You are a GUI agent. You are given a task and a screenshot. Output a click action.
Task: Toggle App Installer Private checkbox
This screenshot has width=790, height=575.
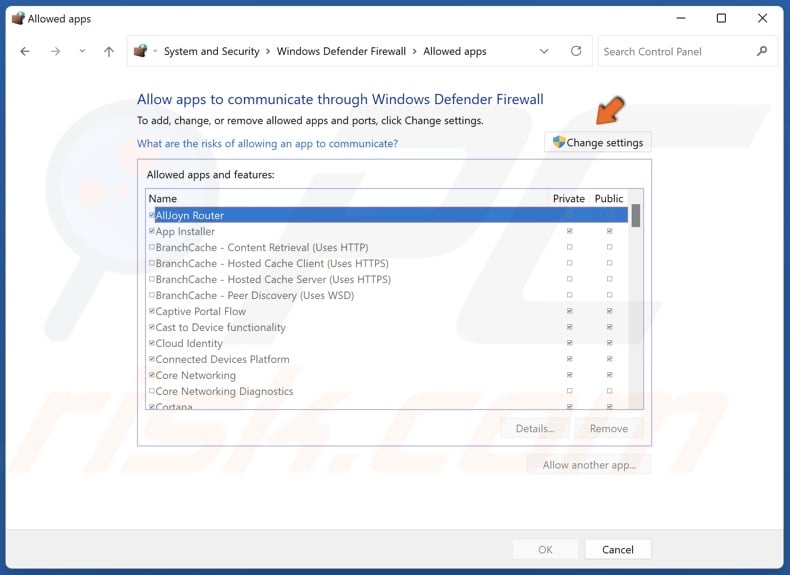pyautogui.click(x=569, y=231)
